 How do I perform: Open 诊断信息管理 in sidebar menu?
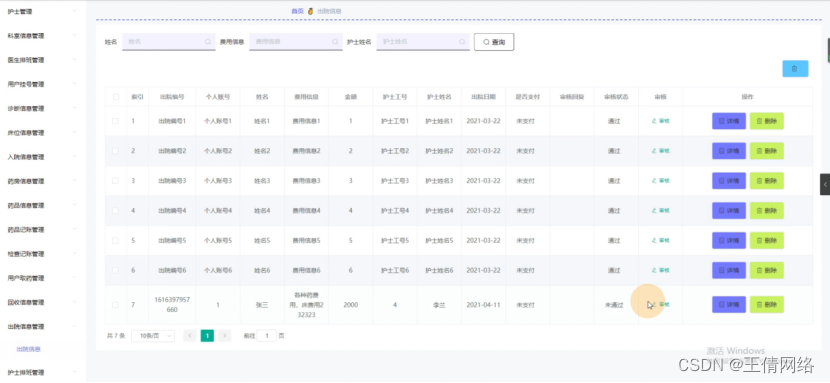click(x=42, y=108)
